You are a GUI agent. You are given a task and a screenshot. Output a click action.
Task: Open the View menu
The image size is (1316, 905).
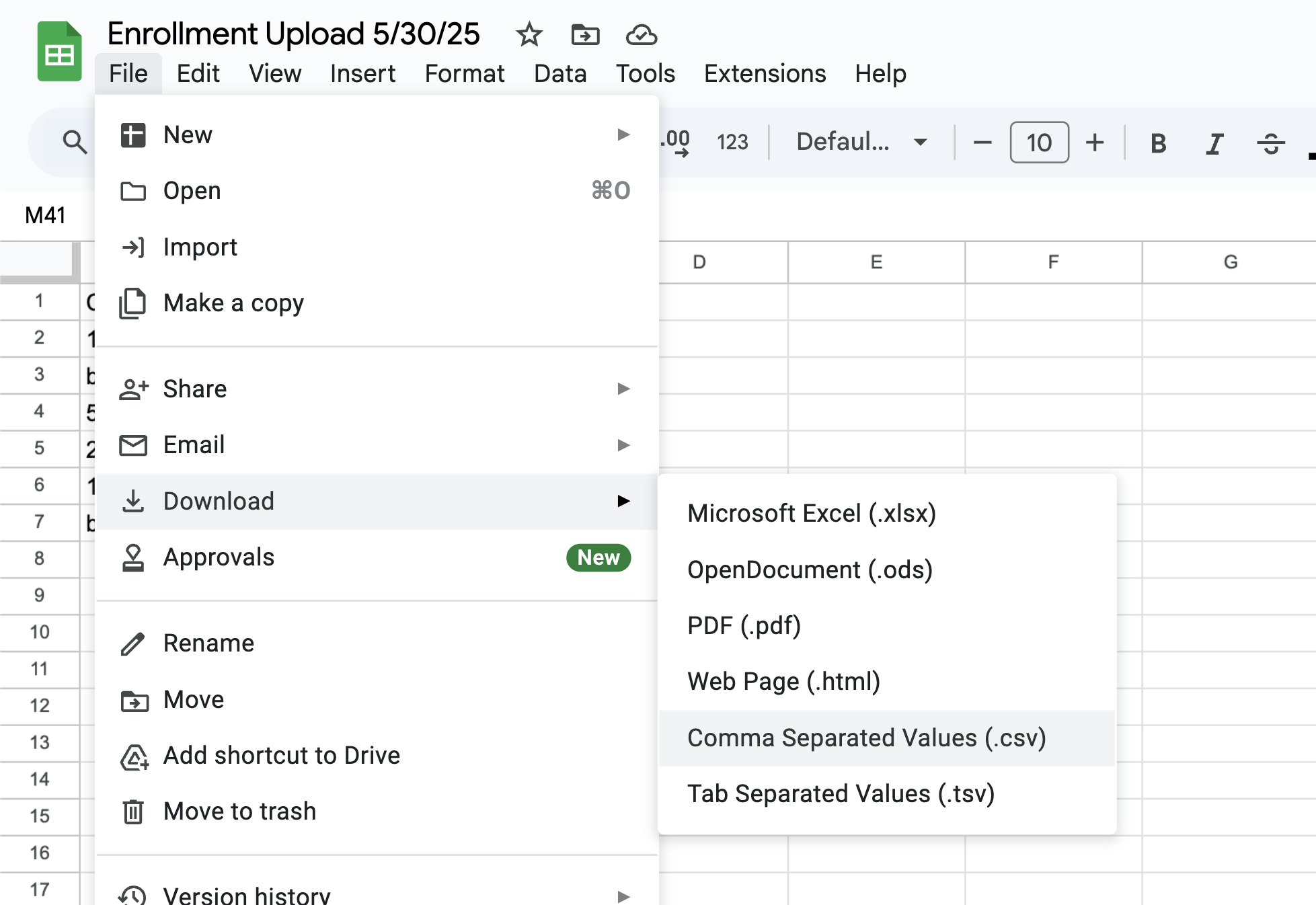(275, 73)
